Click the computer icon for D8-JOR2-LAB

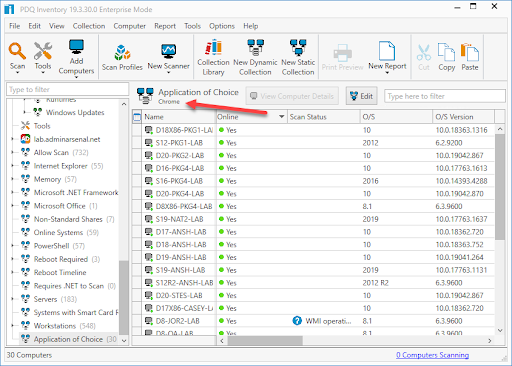tap(149, 321)
